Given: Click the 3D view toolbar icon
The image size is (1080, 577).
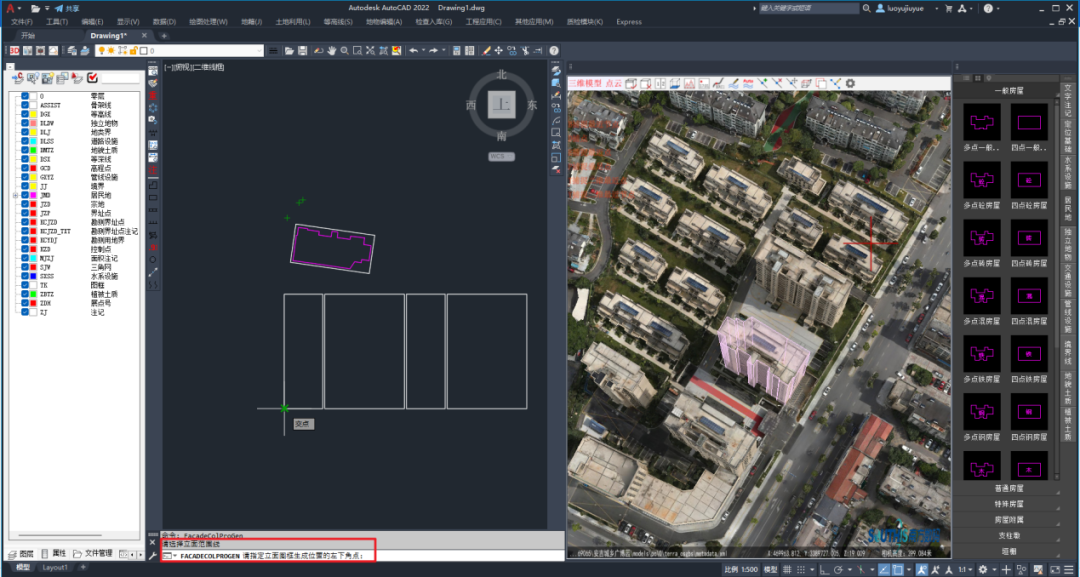Looking at the screenshot, I should pos(14,50).
